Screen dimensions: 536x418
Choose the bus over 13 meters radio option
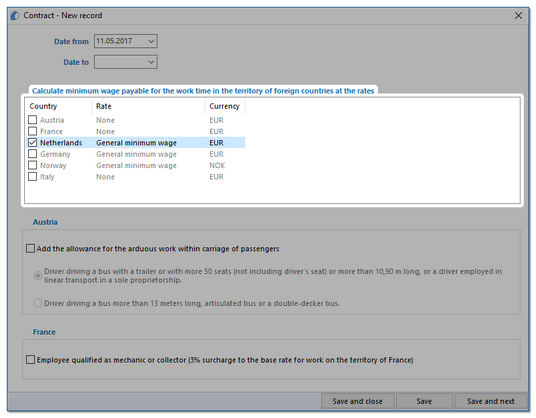pos(38,303)
